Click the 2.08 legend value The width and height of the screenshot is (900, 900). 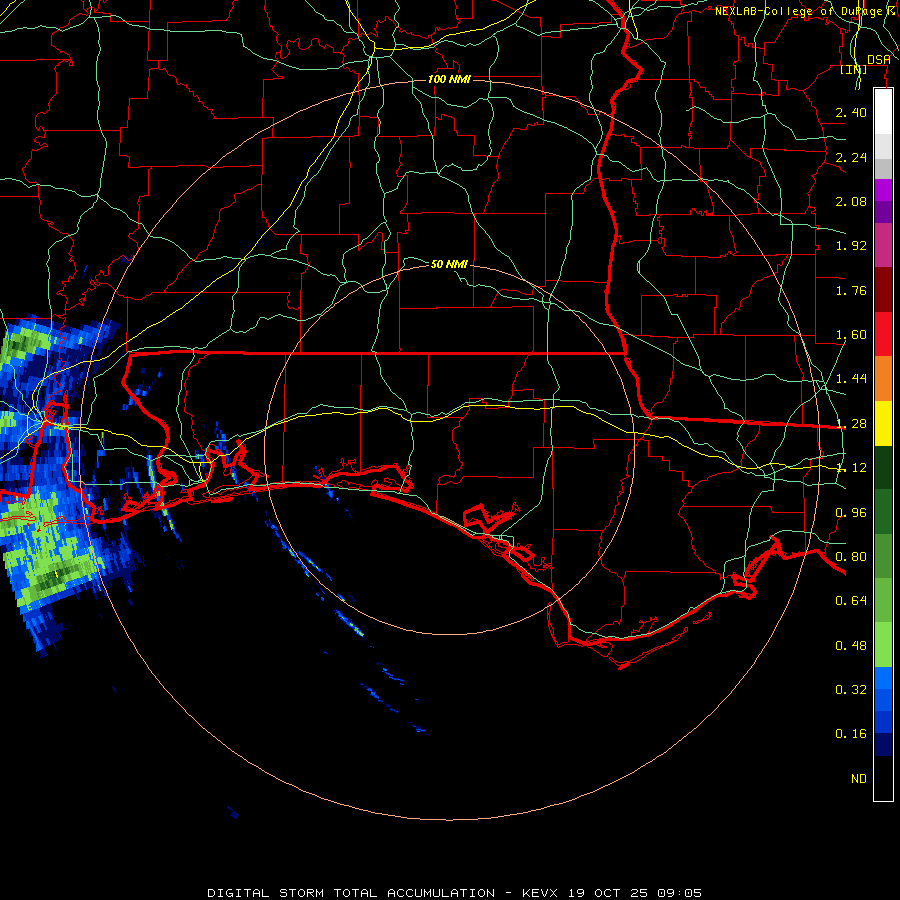pyautogui.click(x=851, y=201)
